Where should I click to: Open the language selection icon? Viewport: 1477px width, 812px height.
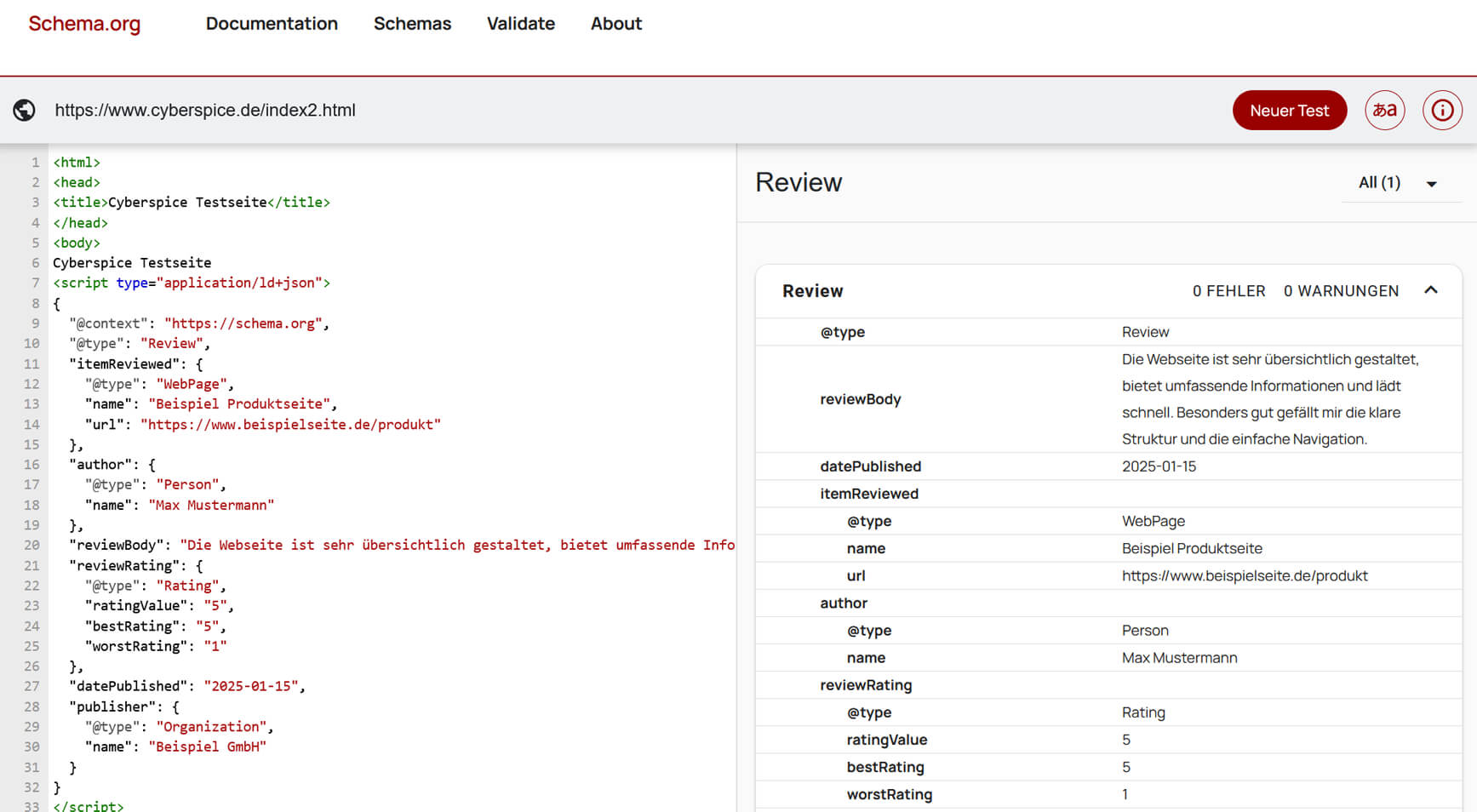1384,110
